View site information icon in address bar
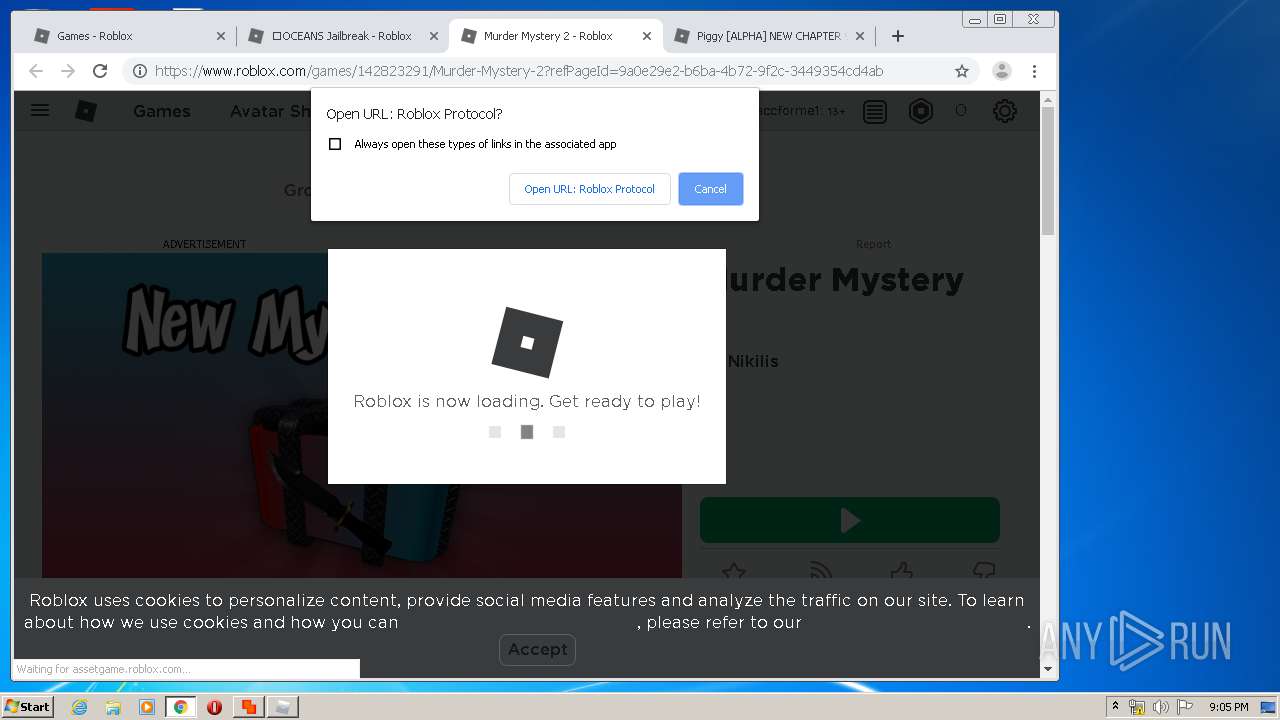 pyautogui.click(x=140, y=71)
